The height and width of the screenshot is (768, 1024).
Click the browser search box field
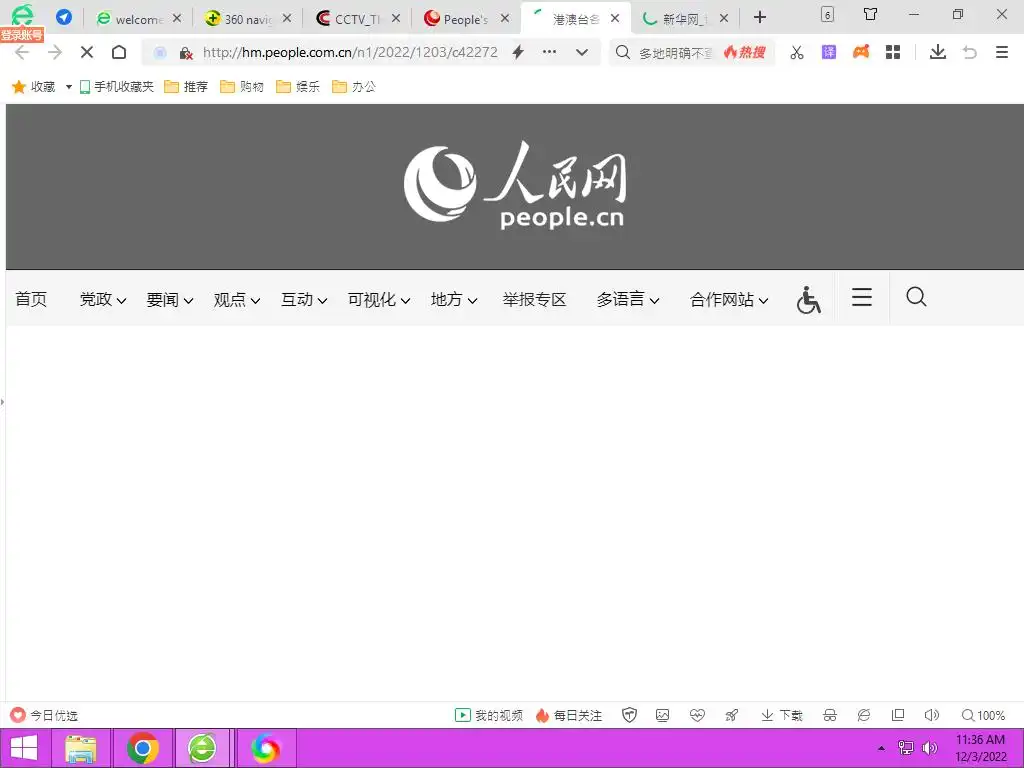click(675, 52)
